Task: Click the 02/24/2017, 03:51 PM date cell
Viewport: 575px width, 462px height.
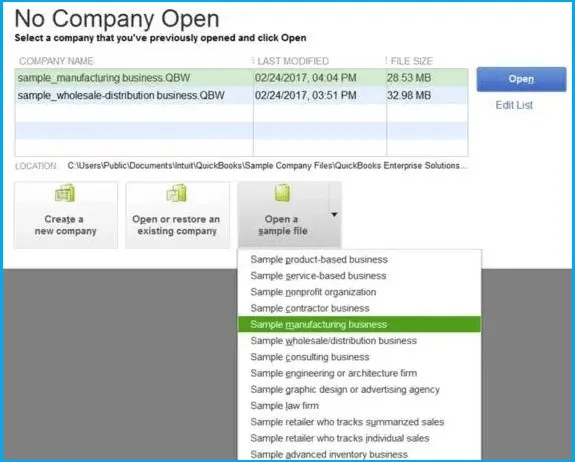Action: click(x=305, y=95)
